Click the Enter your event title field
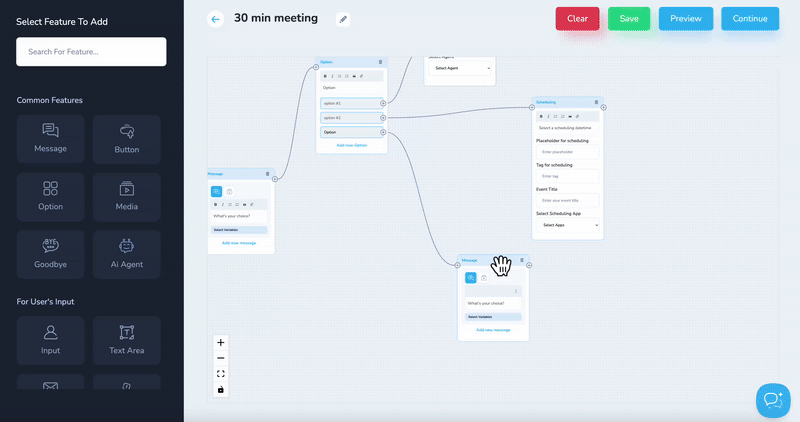This screenshot has width=800, height=422. coord(567,200)
